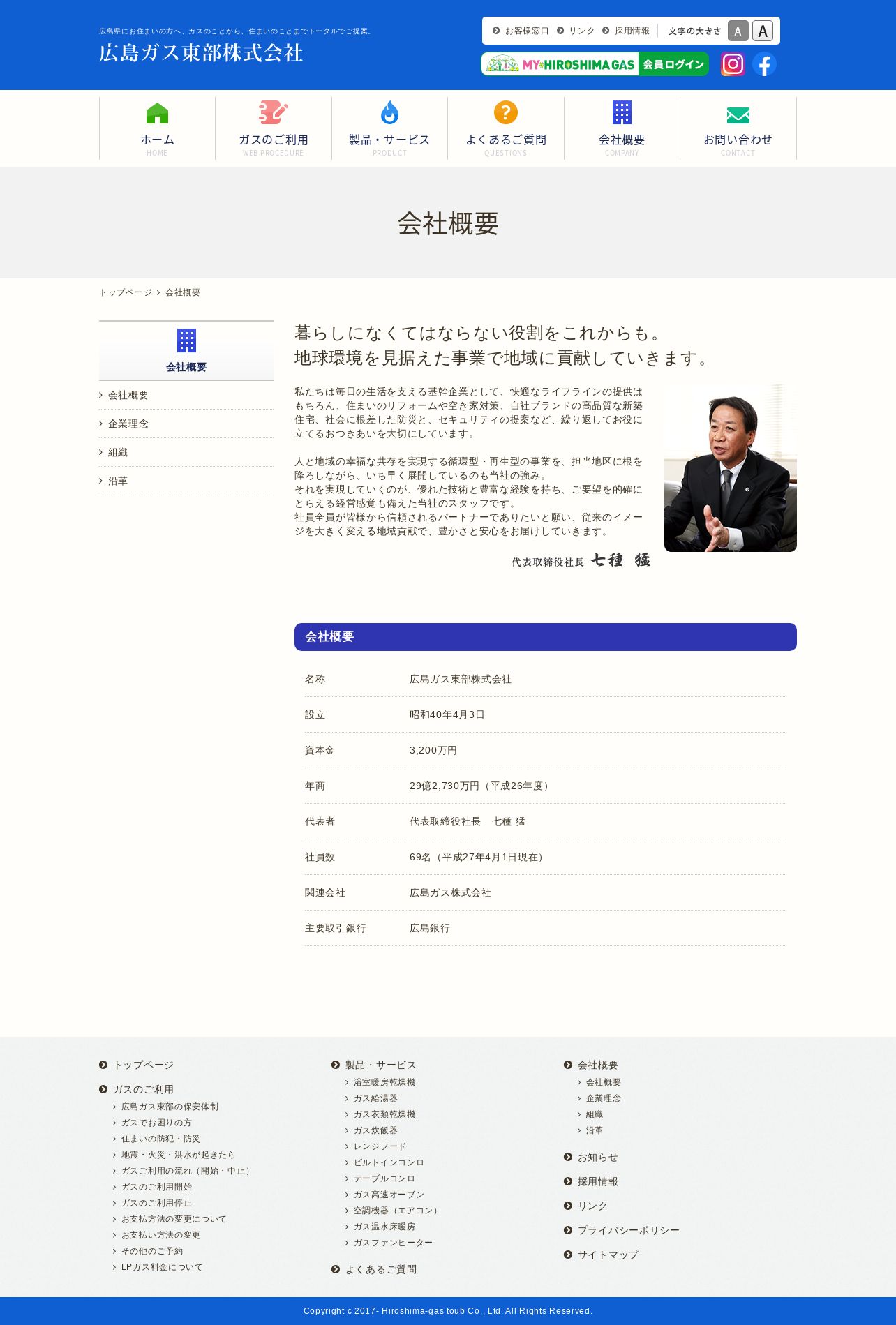Open footer link 広島ガス東部の保安体制
The width and height of the screenshot is (896, 1325).
[x=170, y=1107]
